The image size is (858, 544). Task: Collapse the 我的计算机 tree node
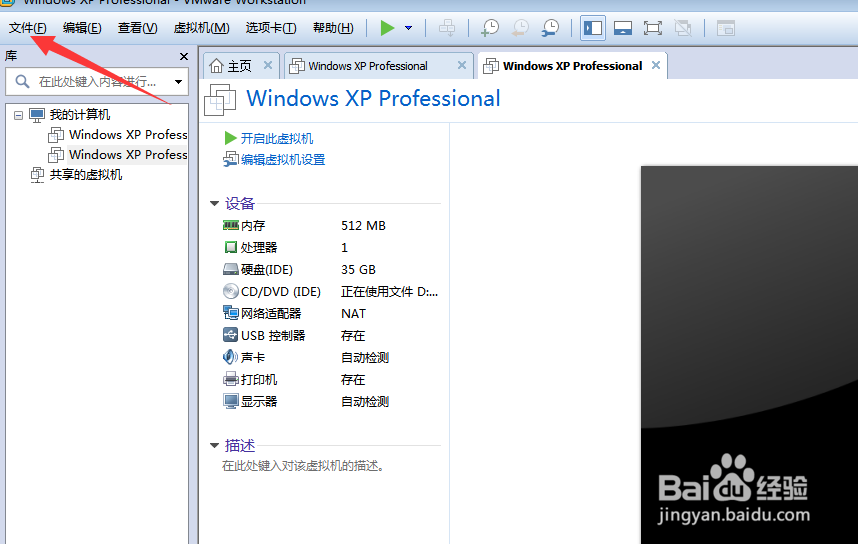pos(19,115)
